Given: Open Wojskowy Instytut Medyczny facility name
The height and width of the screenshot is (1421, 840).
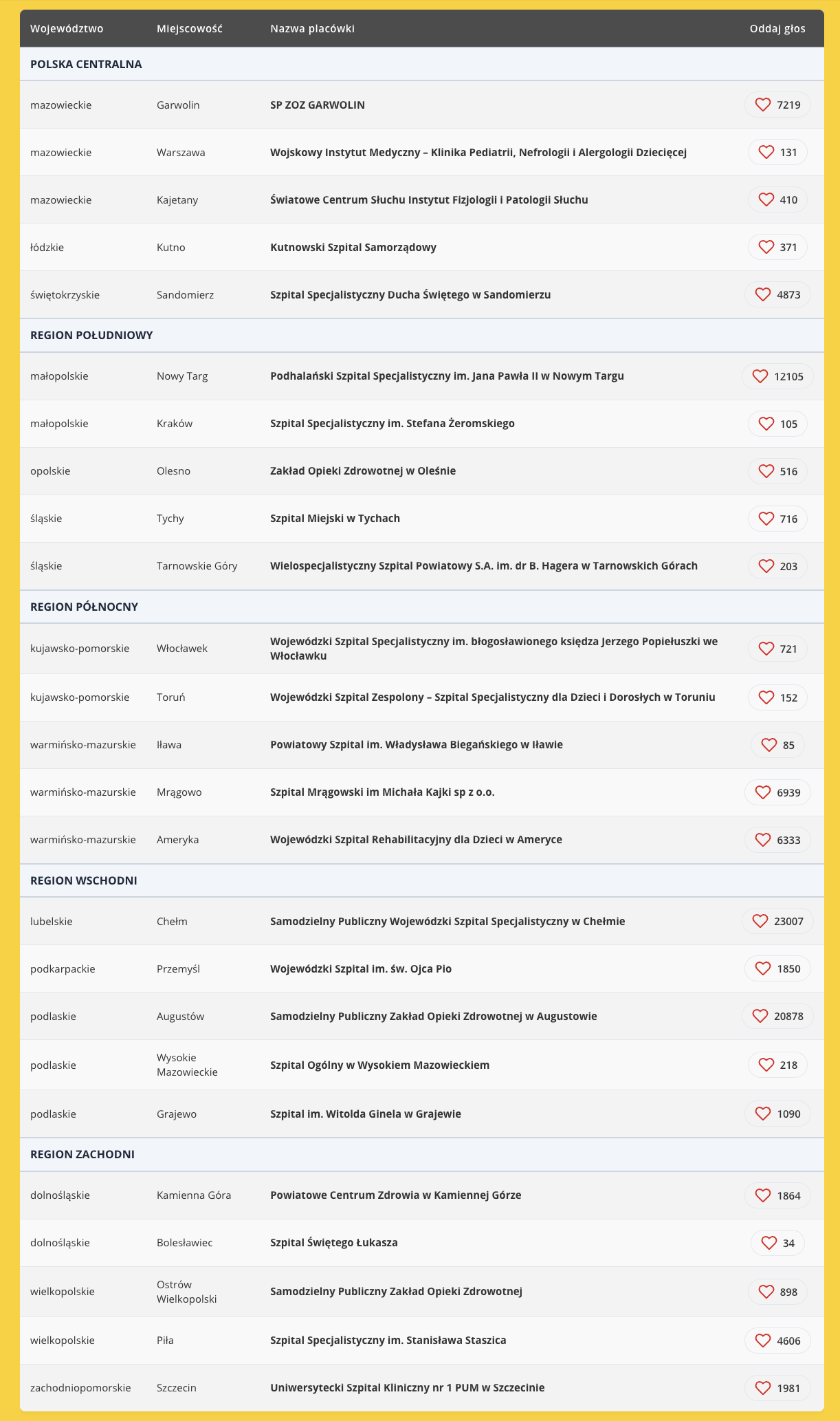Looking at the screenshot, I should click(478, 152).
